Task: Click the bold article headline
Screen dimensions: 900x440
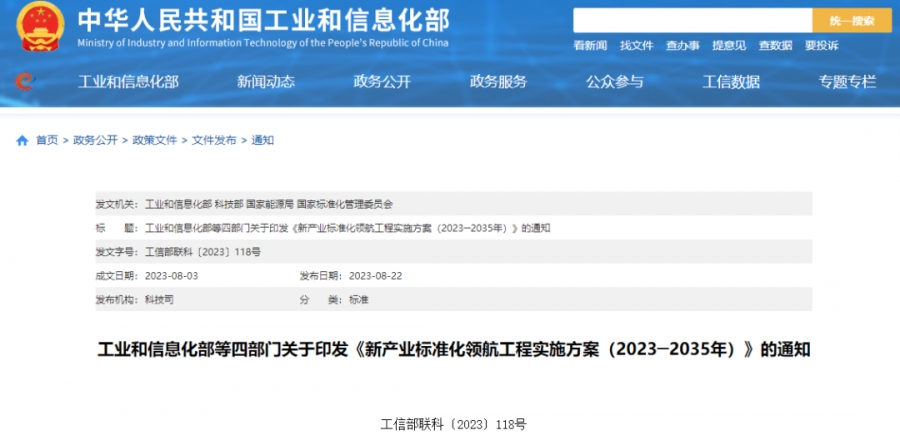Action: [x=453, y=350]
